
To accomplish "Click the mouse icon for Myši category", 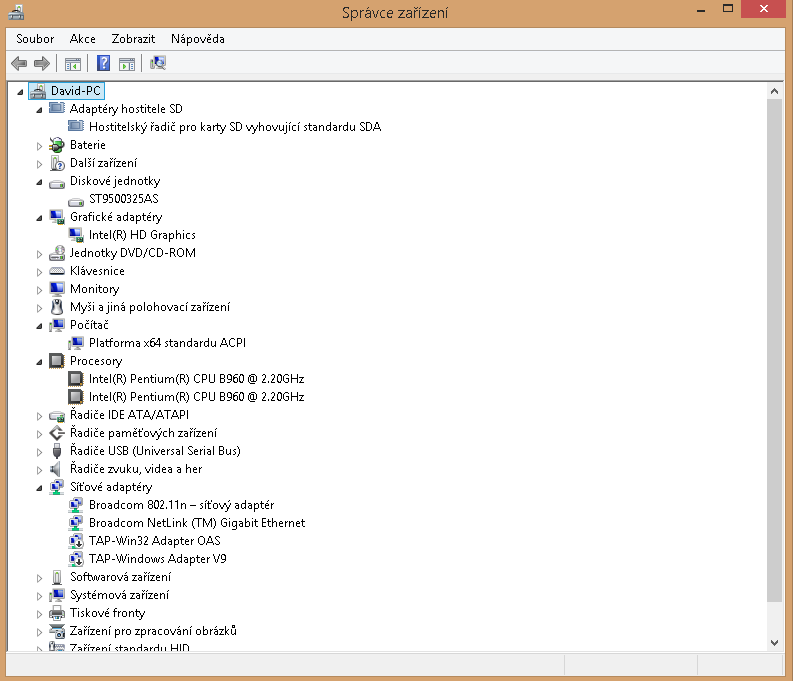I will pos(57,307).
